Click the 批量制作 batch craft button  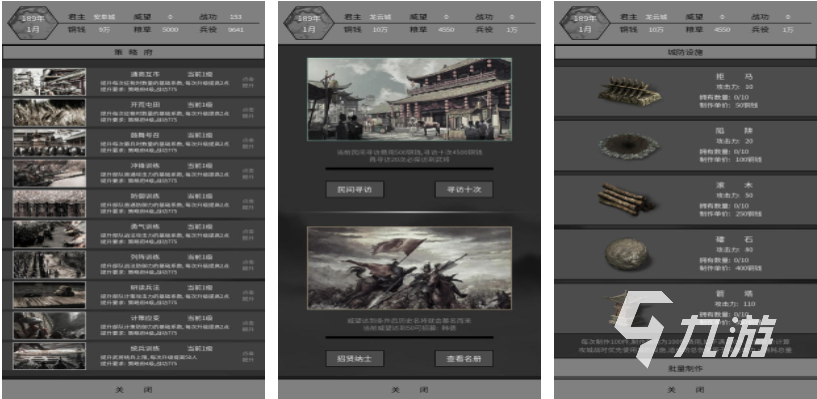686,368
